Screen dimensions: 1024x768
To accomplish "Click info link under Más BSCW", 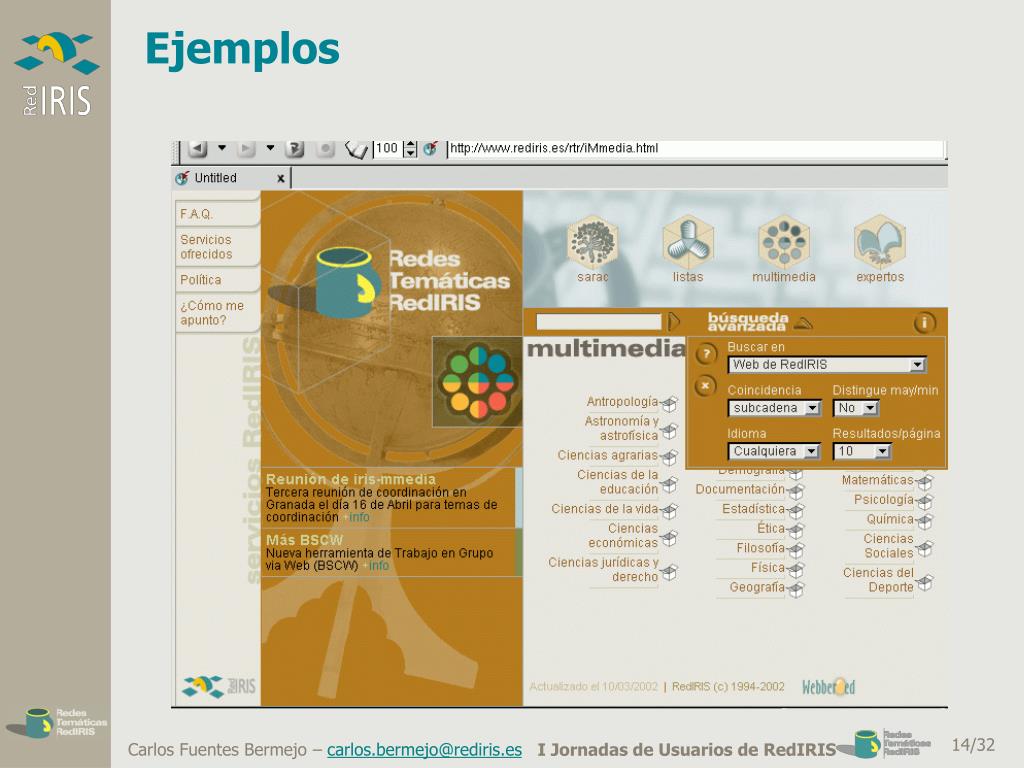I will click(x=378, y=566).
